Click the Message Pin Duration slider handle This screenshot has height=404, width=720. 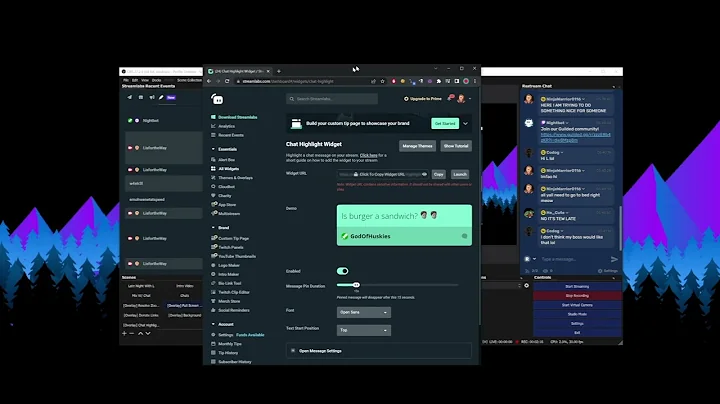tap(356, 285)
